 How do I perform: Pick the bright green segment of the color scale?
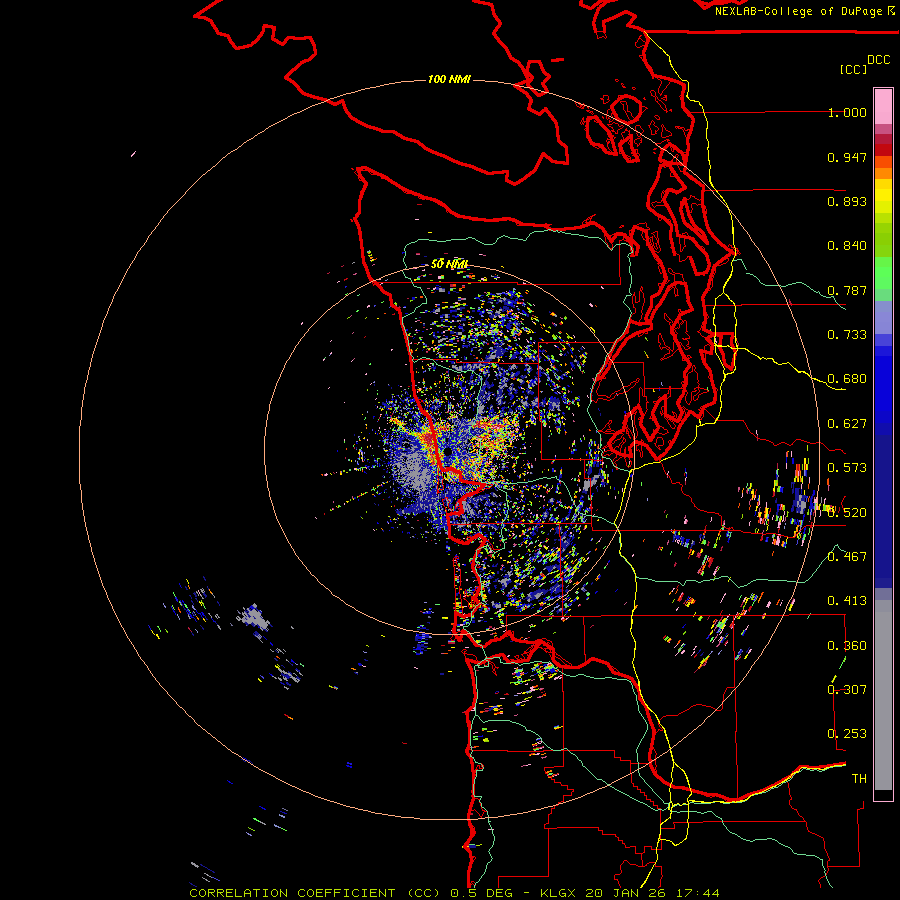tap(883, 273)
